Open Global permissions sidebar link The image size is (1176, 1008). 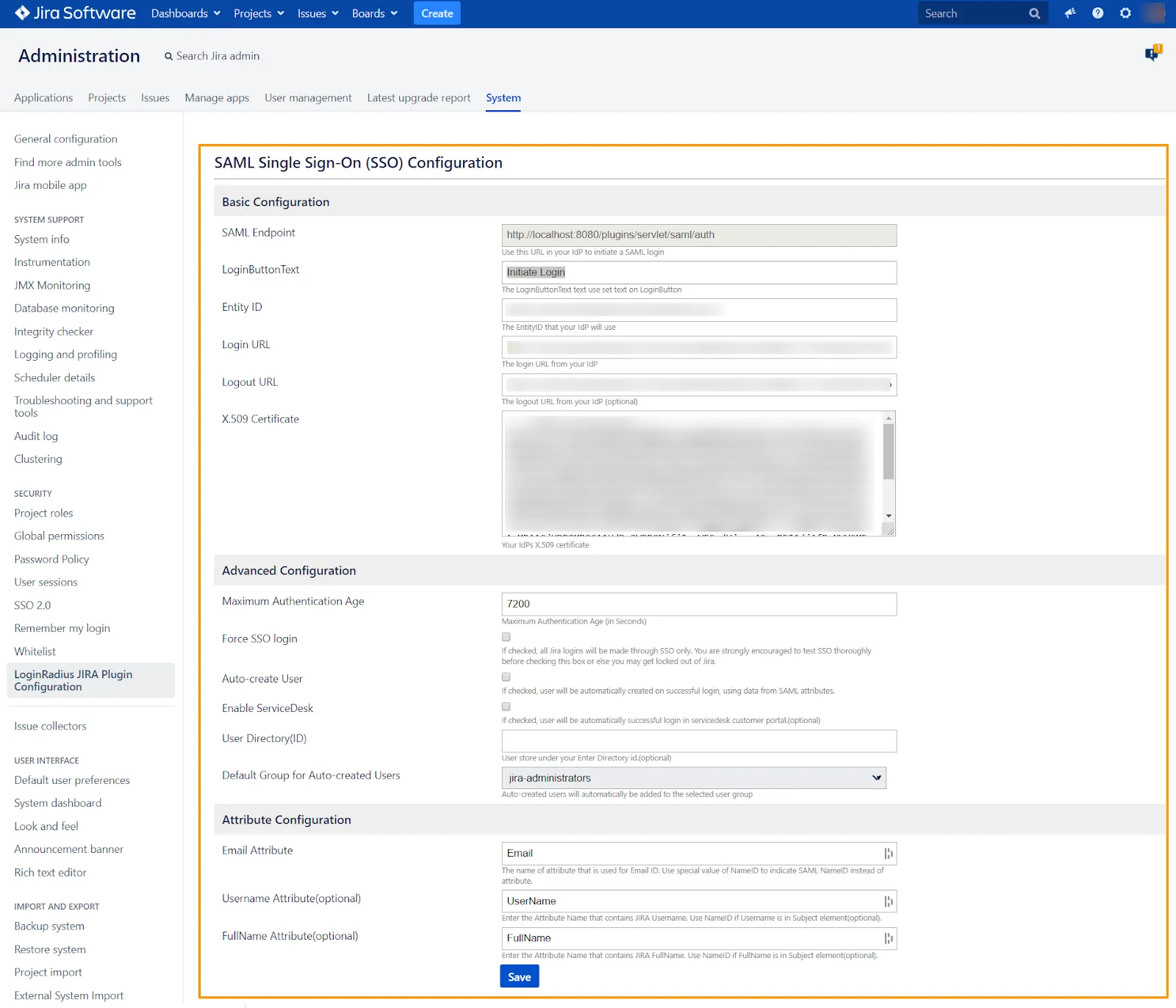[x=59, y=536]
